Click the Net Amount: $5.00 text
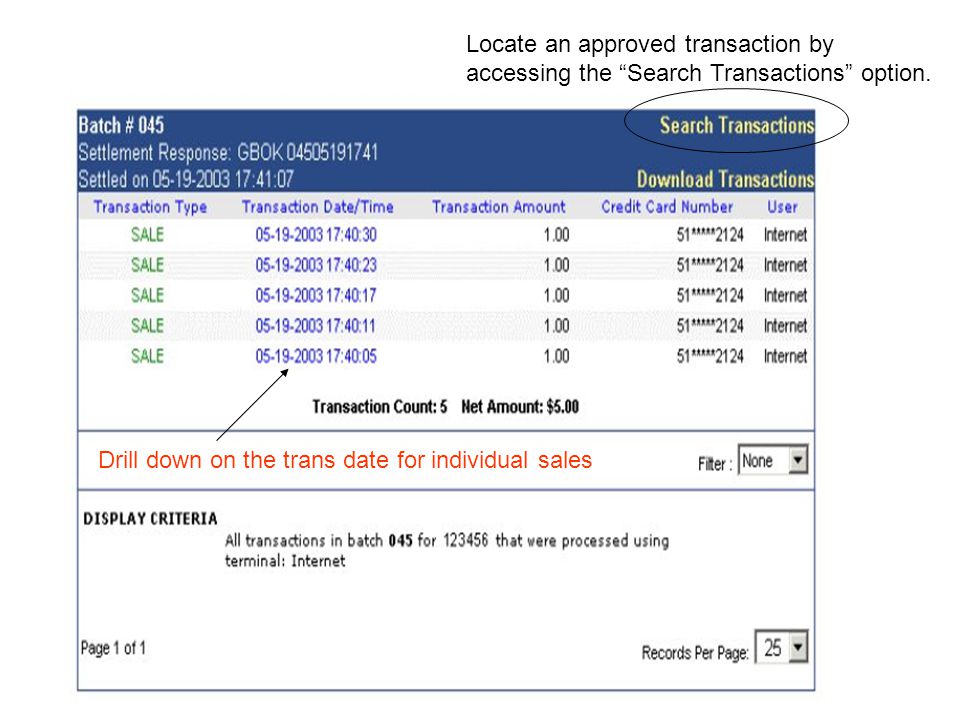This screenshot has width=960, height=720. [520, 407]
